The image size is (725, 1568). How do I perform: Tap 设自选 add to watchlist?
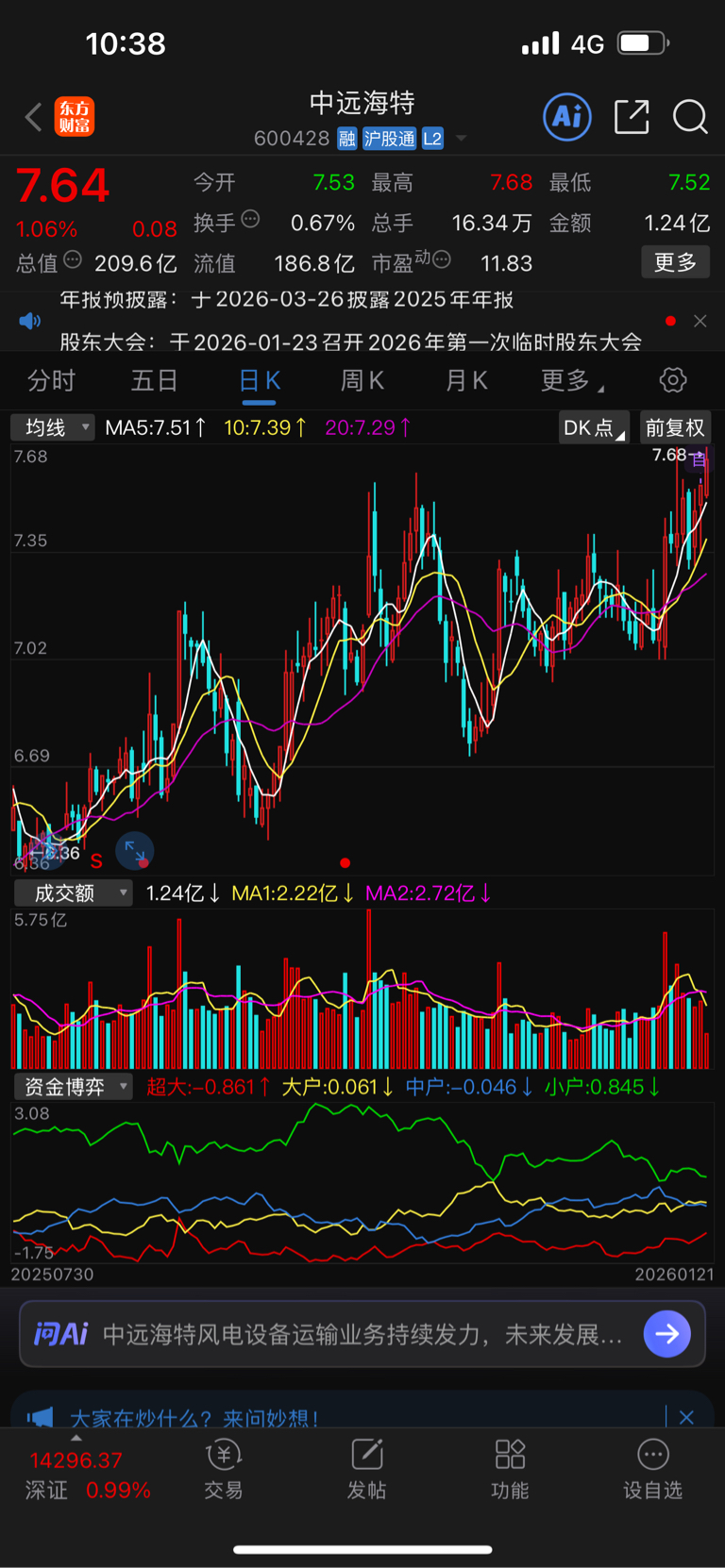coord(652,1469)
